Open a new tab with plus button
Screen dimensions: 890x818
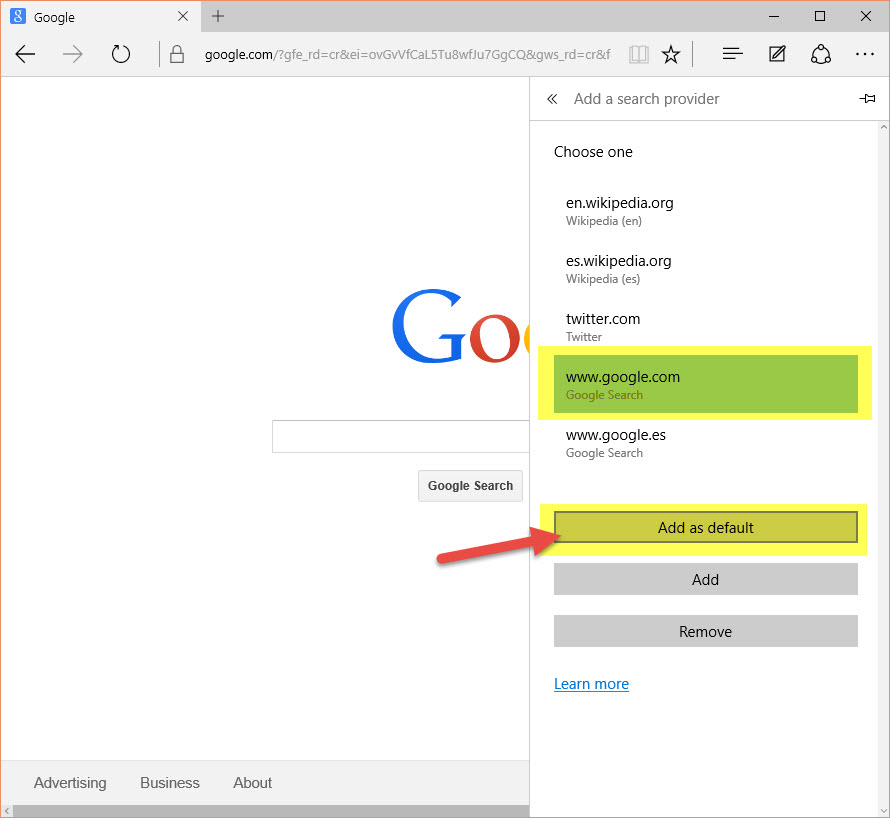tap(218, 16)
